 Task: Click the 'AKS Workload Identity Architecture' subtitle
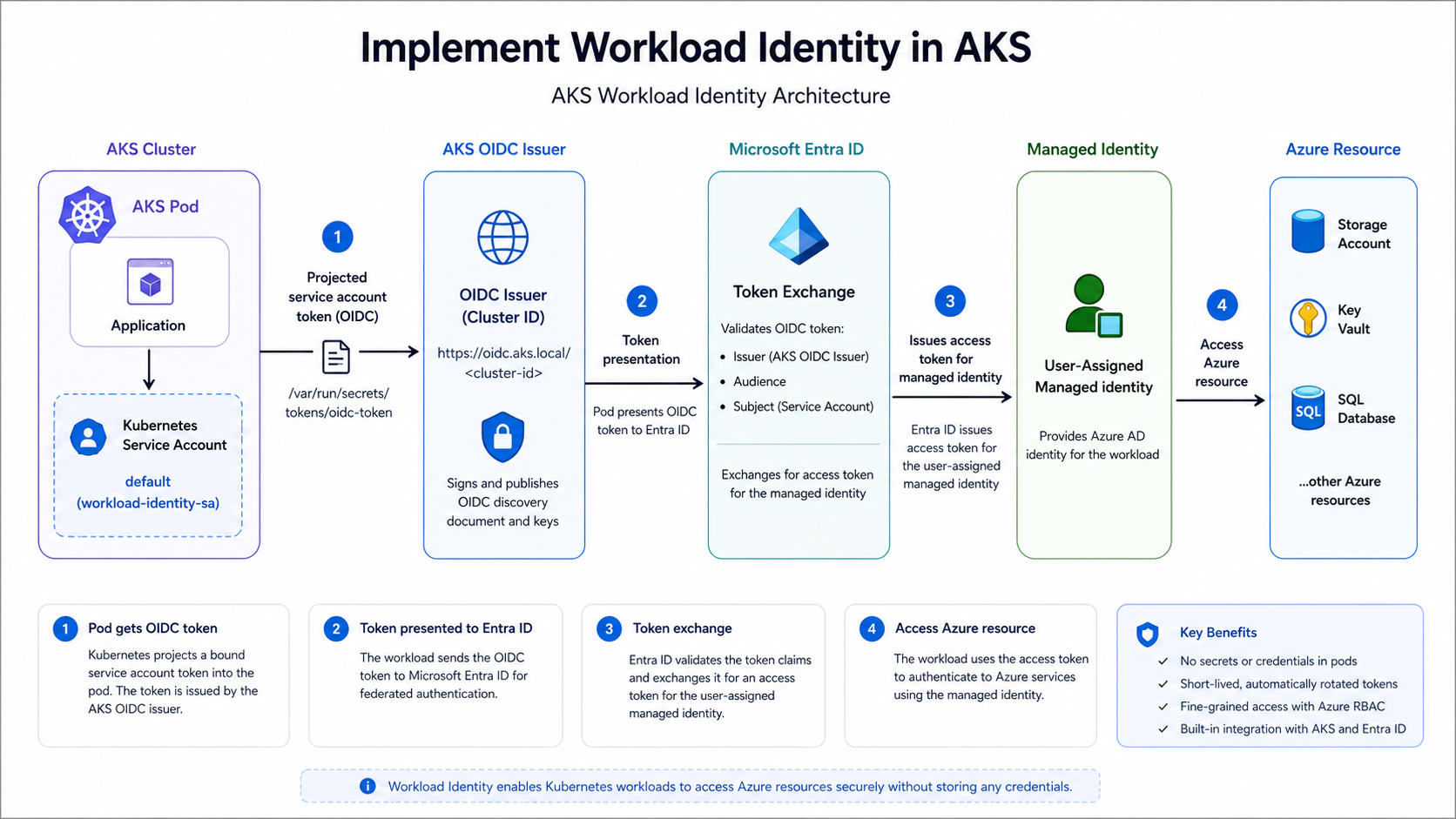tap(721, 96)
